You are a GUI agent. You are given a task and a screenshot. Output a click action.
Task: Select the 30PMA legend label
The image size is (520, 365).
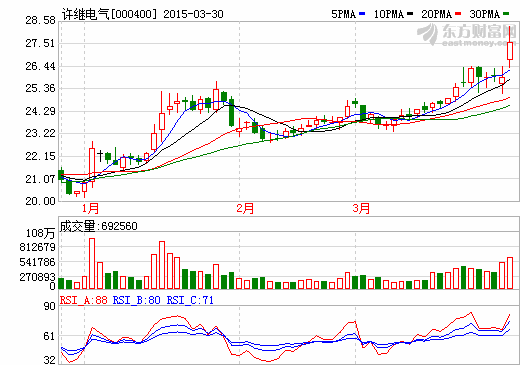click(x=485, y=14)
